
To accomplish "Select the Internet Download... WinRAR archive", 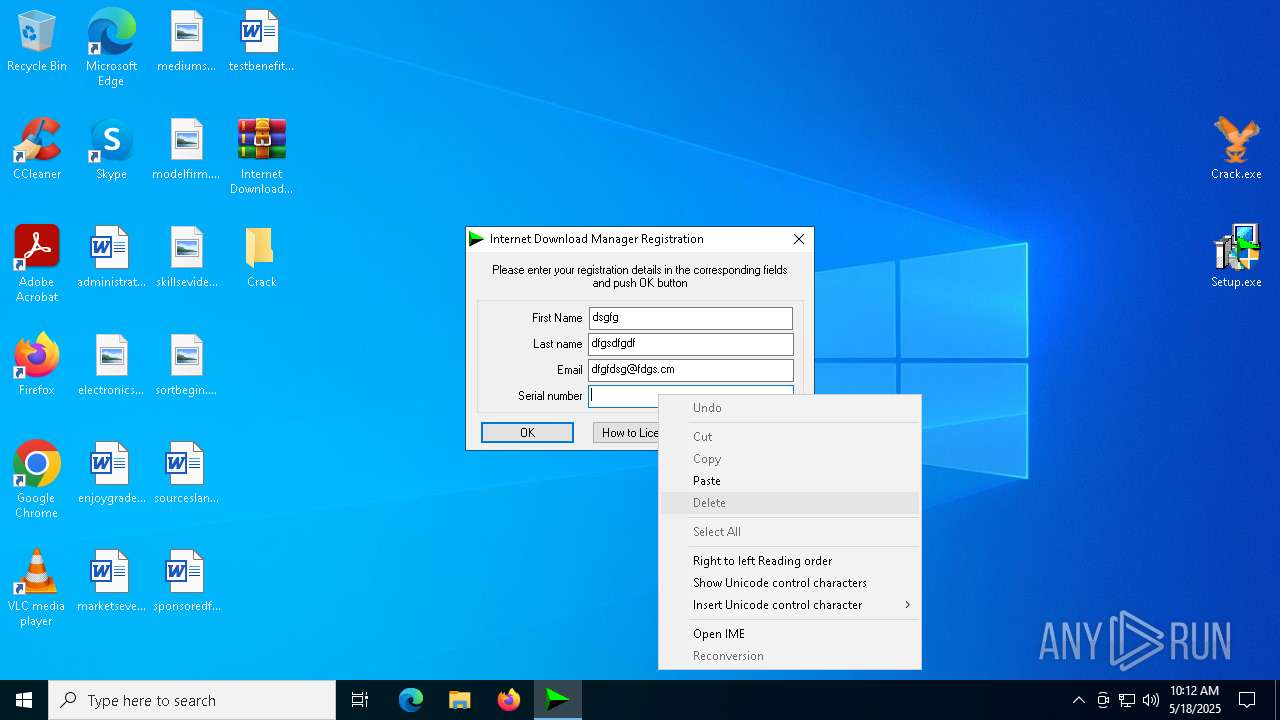I will [x=261, y=157].
